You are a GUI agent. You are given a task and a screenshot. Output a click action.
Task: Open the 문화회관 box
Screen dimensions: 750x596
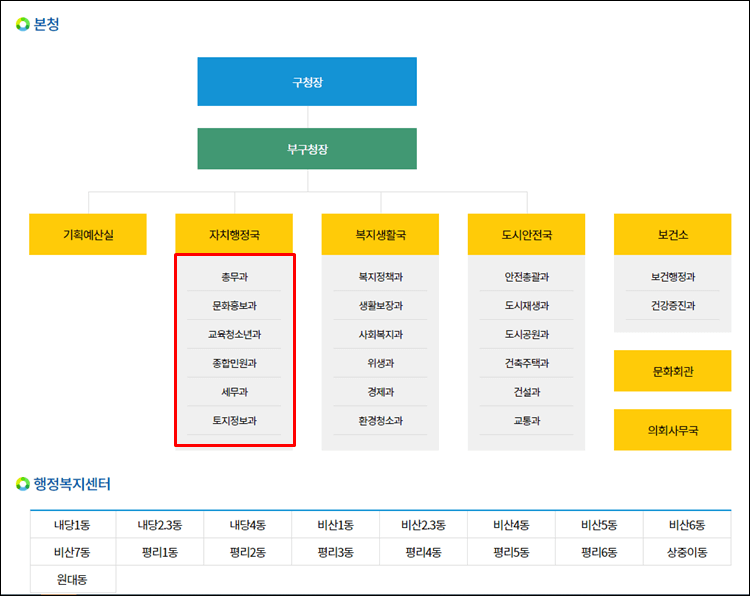tap(673, 371)
